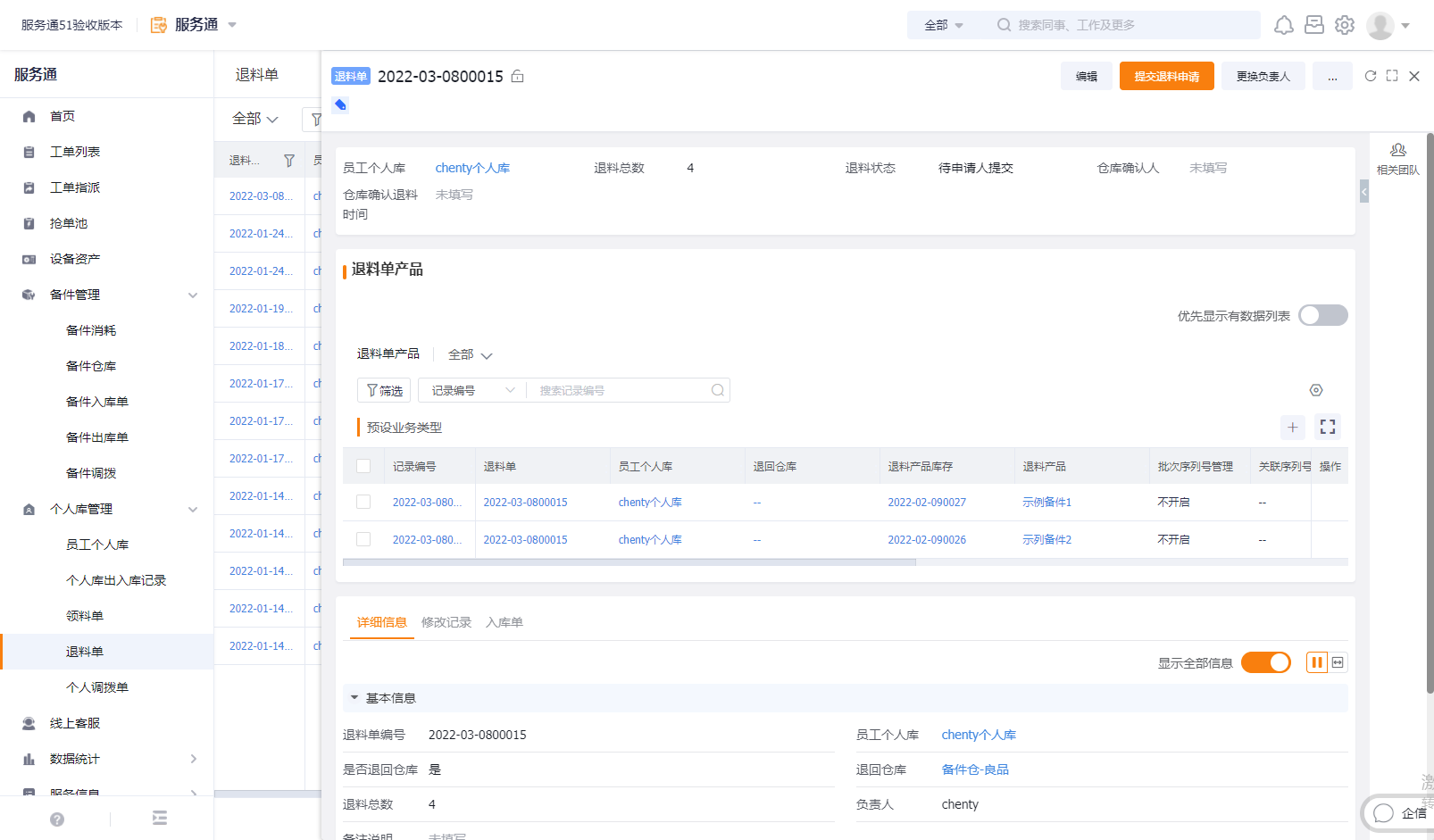Switch to the 修改记录 tab
Image resolution: width=1434 pixels, height=840 pixels.
tap(446, 622)
